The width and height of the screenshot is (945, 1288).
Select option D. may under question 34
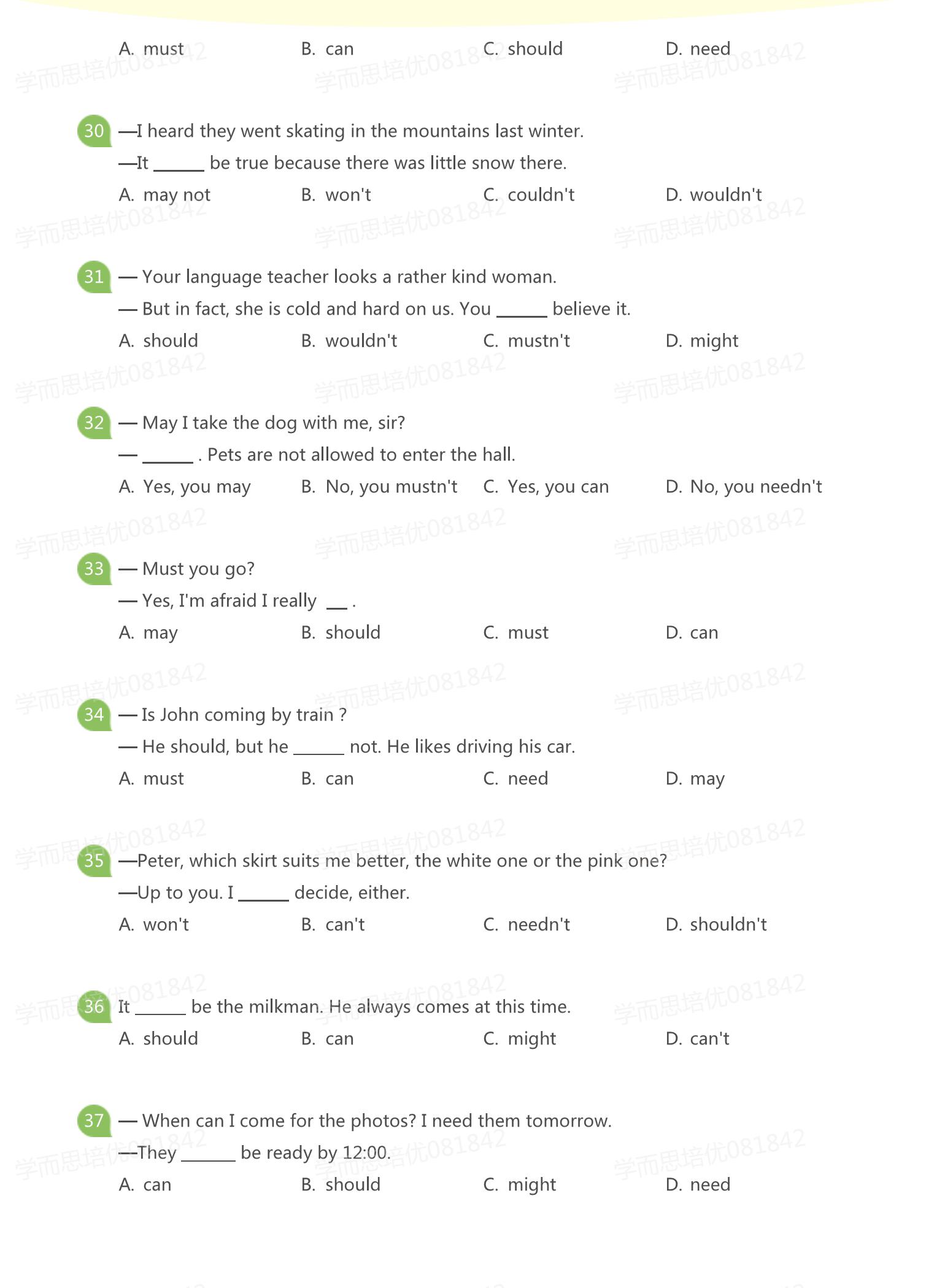695,779
